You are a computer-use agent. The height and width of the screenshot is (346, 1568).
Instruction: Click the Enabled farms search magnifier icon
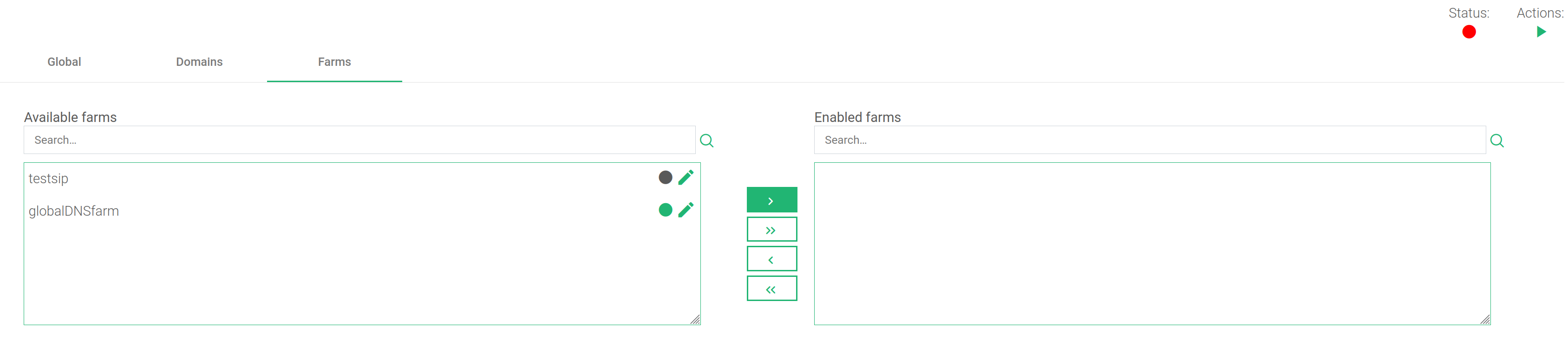coord(1497,141)
